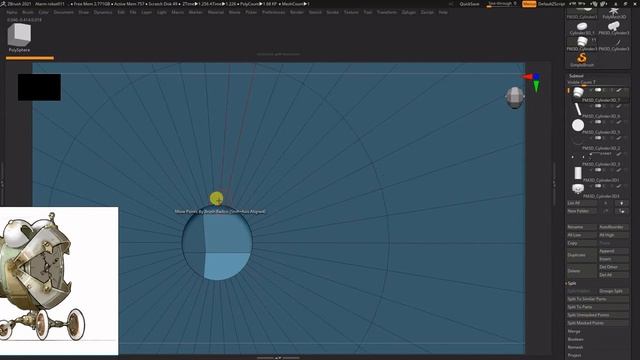640x360 pixels.
Task: Click the New Folder button
Action: [x=582, y=211]
